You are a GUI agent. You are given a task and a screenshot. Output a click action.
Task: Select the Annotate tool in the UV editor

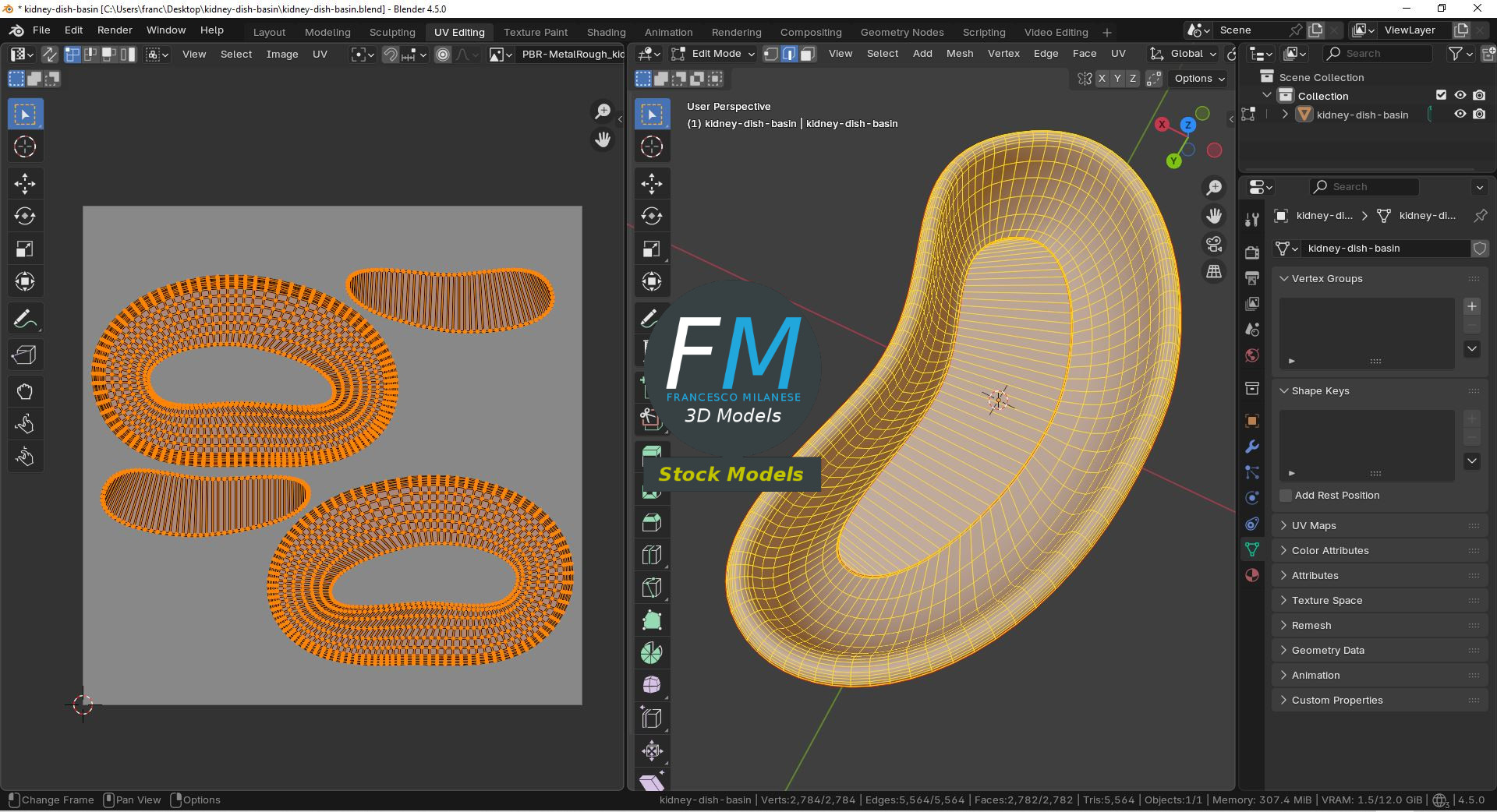coord(25,319)
